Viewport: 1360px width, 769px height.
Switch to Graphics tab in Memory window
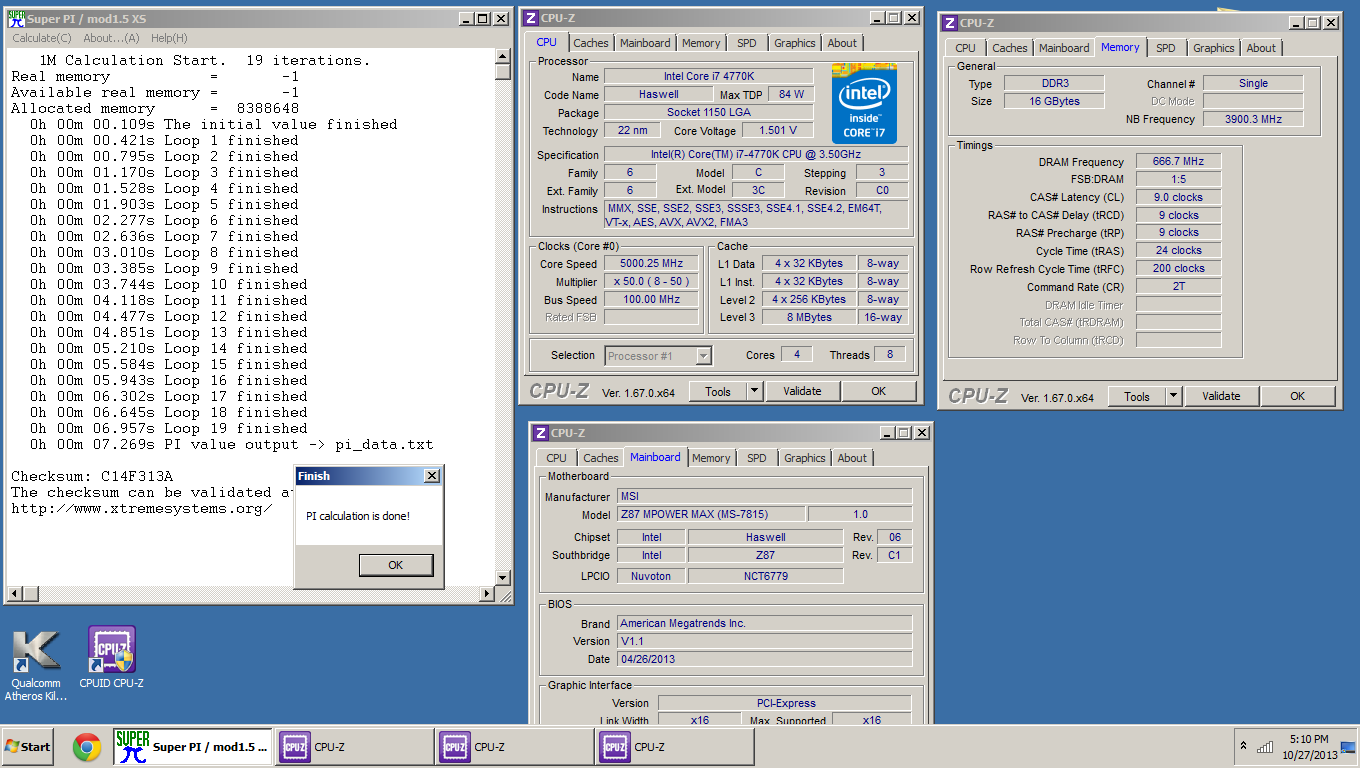pyautogui.click(x=1214, y=48)
